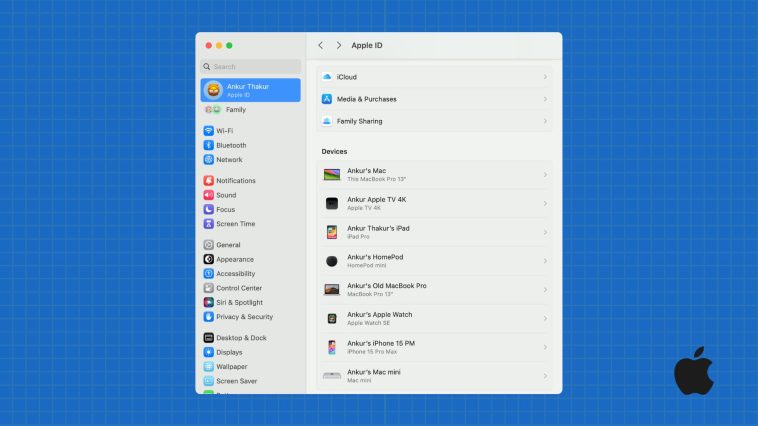
Task: Click the Siri & Spotlight icon
Action: click(208, 302)
